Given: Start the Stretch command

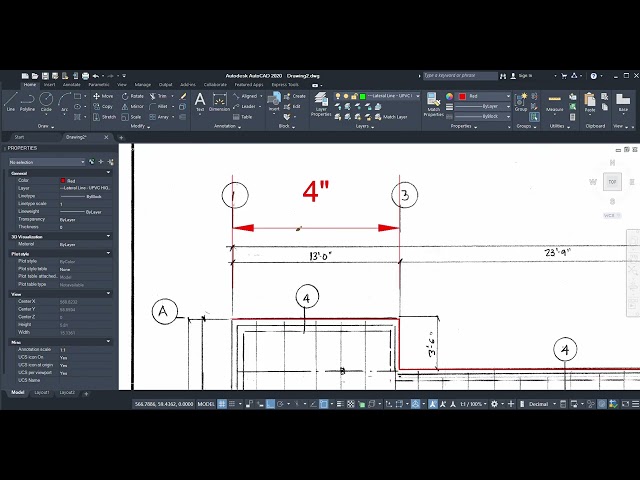Looking at the screenshot, I should 104,117.
